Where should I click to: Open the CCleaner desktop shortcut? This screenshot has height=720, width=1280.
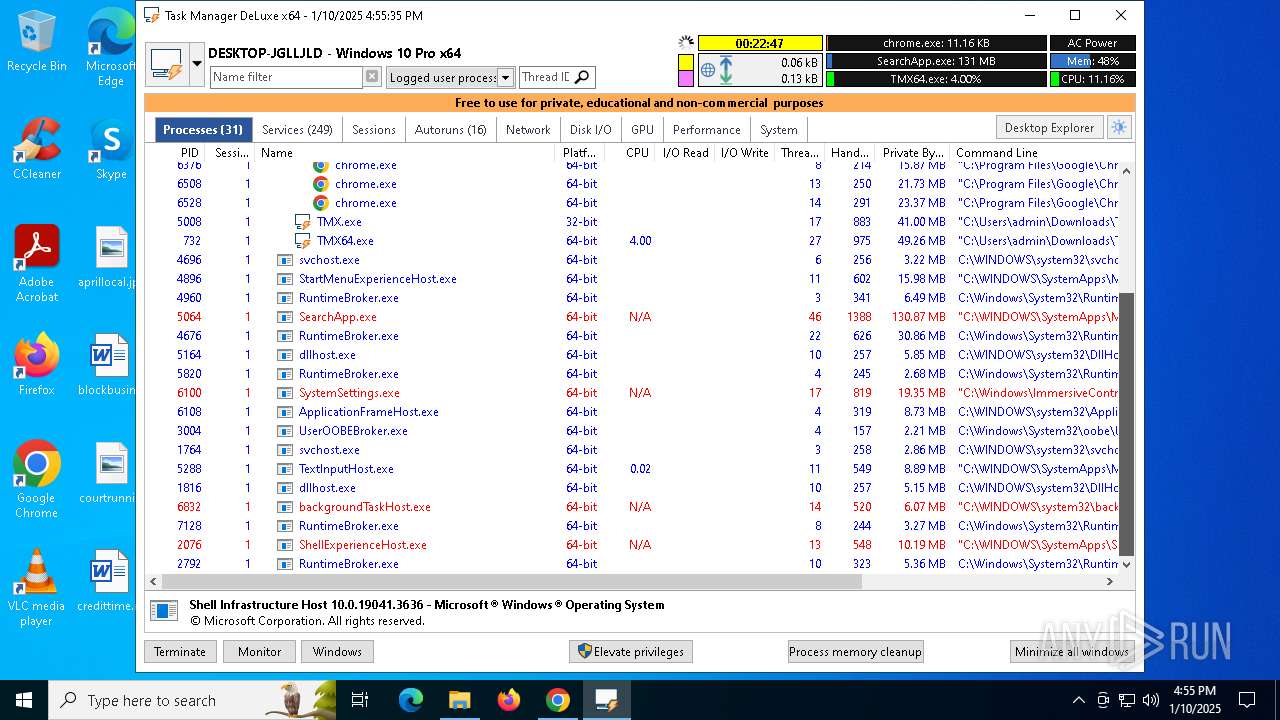pyautogui.click(x=37, y=148)
